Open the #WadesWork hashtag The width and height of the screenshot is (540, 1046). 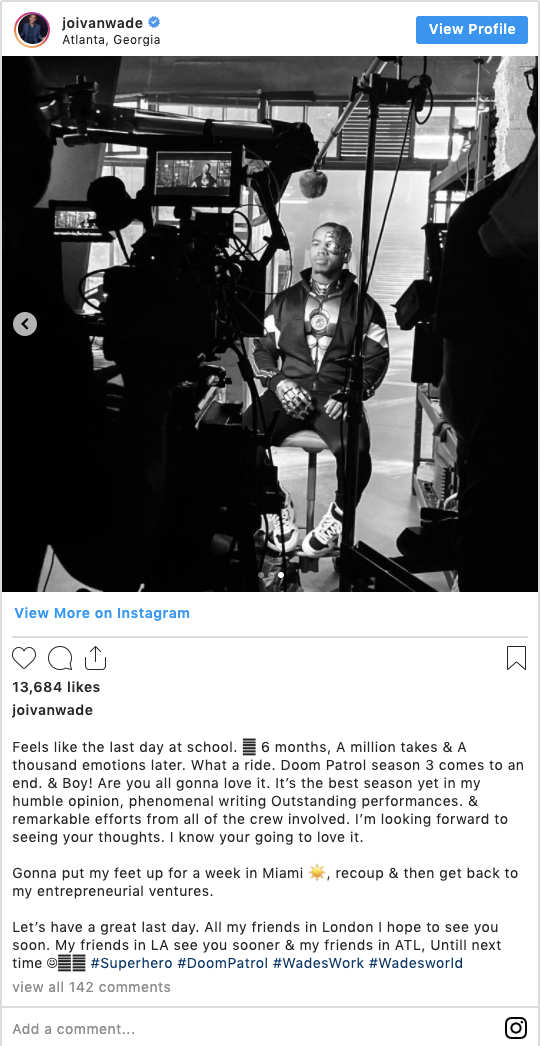pyautogui.click(x=318, y=963)
